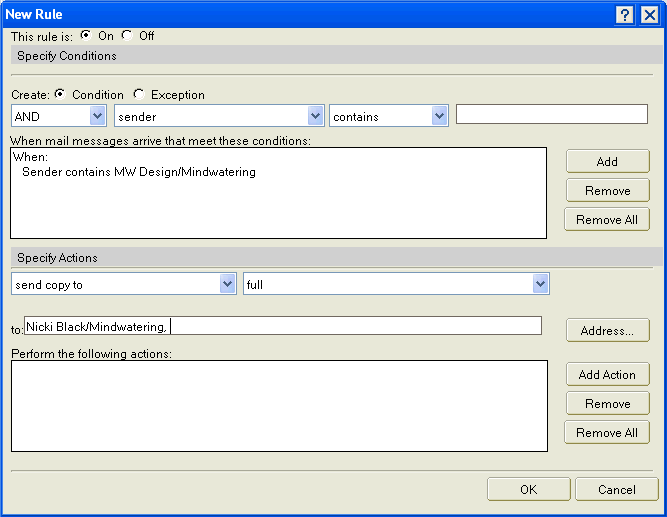Viewport: 667px width, 517px height.
Task: Confirm the rule with OK
Action: click(528, 489)
